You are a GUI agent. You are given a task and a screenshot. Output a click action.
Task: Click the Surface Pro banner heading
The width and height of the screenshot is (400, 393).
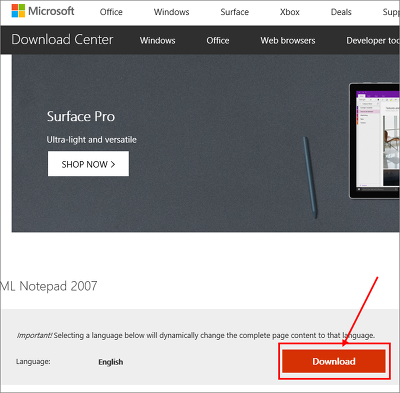point(81,116)
